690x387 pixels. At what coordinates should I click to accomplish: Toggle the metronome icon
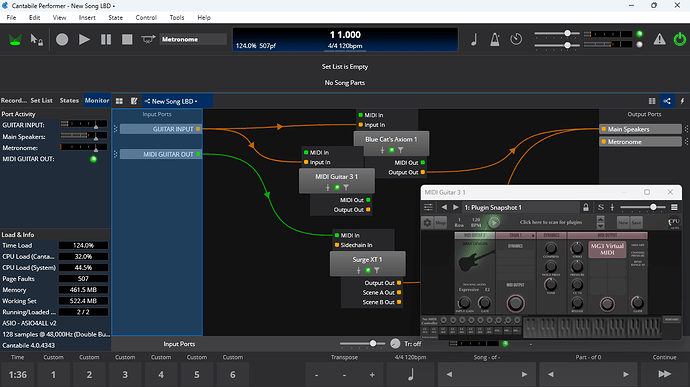pyautogui.click(x=495, y=40)
